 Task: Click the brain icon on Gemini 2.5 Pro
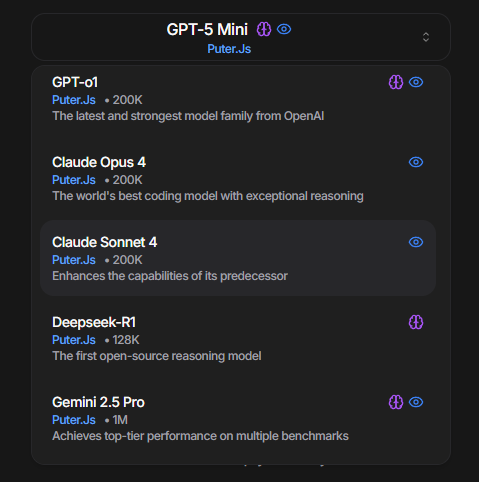tap(396, 402)
